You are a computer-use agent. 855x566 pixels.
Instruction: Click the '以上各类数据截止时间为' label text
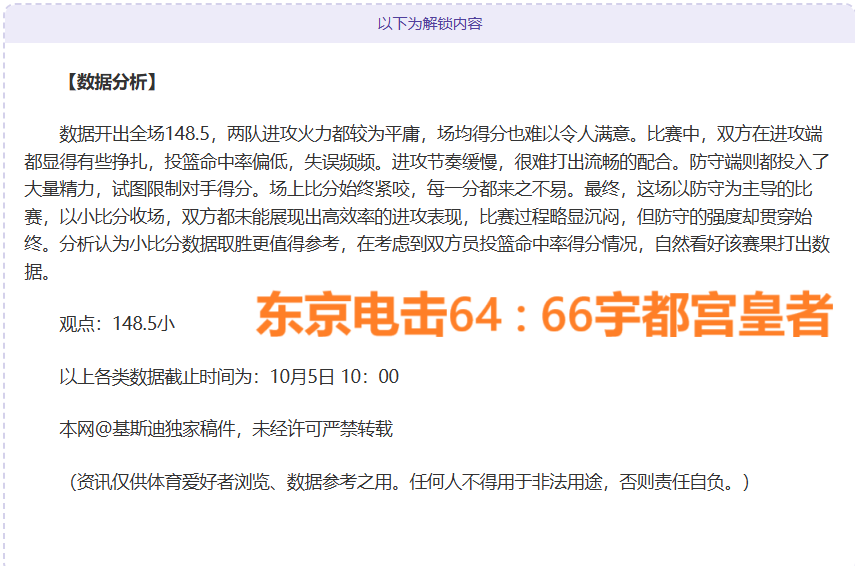pyautogui.click(x=158, y=377)
